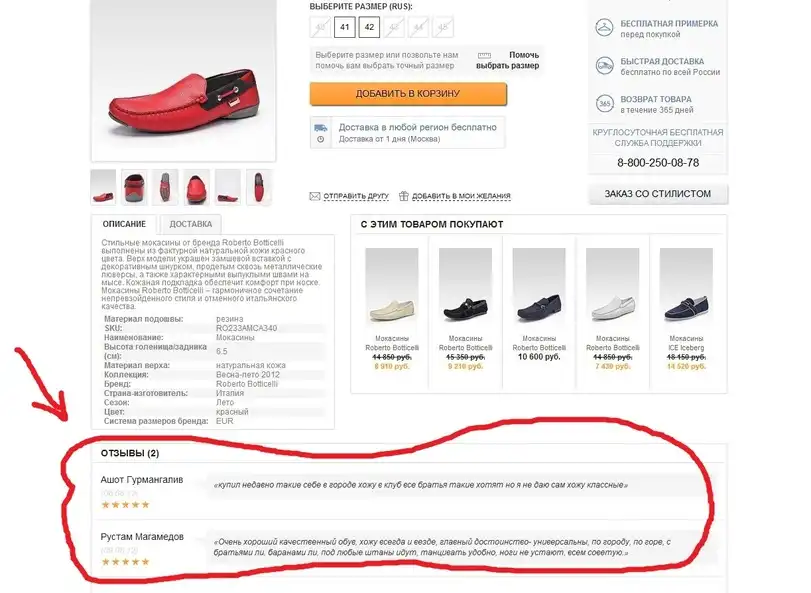The width and height of the screenshot is (811, 593).
Task: Click Ашот's five-star rating
Action: coord(125,505)
